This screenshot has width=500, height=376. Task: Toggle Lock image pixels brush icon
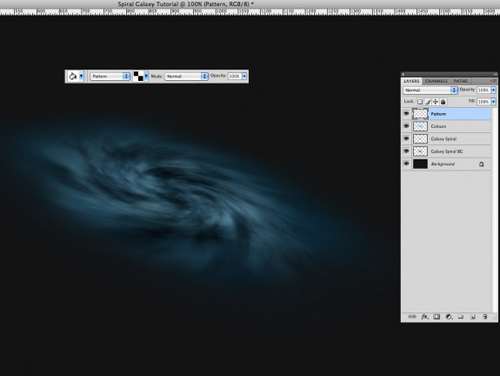428,102
